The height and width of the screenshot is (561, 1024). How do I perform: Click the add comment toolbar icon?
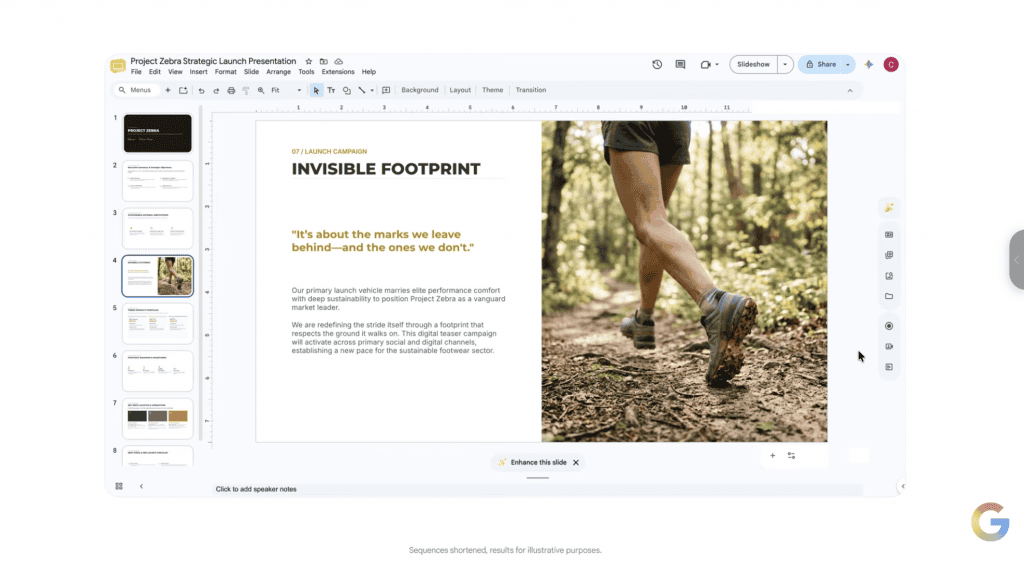[386, 90]
